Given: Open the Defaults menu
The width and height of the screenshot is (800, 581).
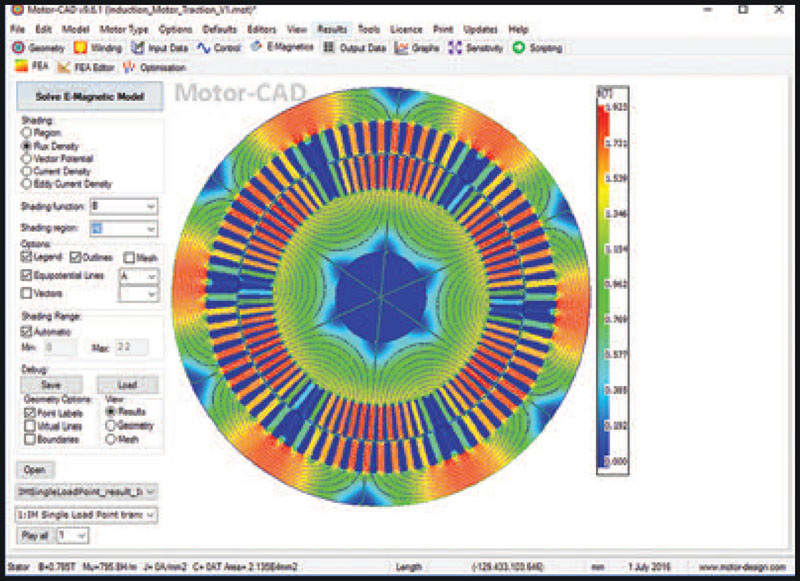Looking at the screenshot, I should tap(219, 29).
